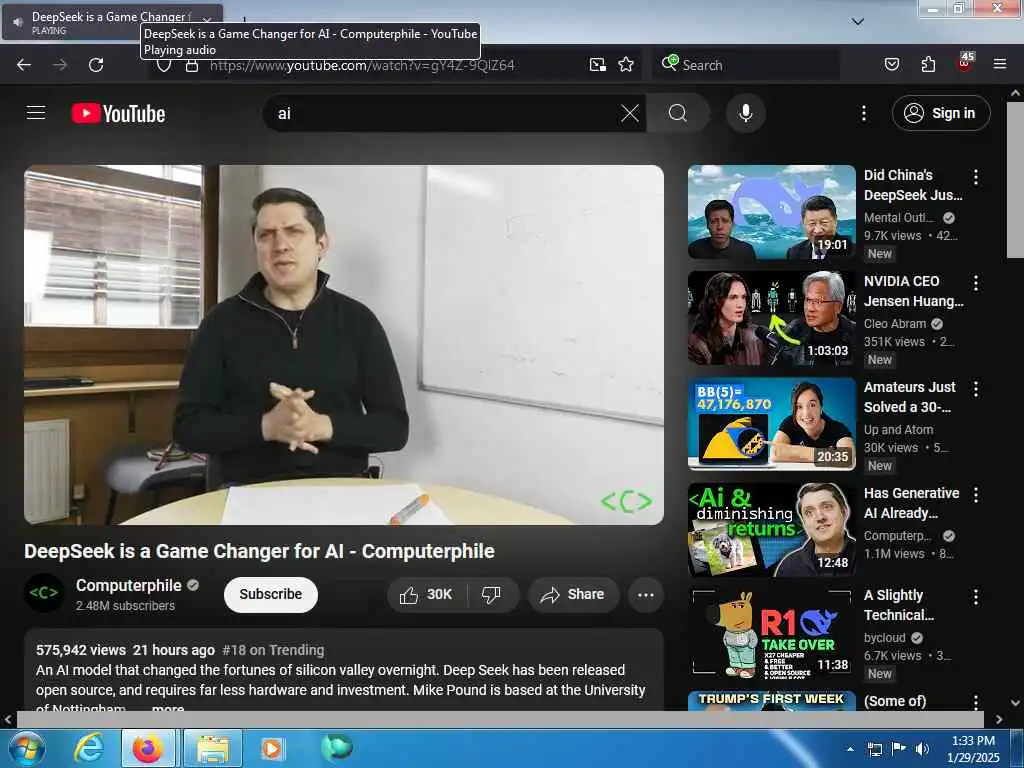Open options menu for Has Generative AI video

tap(976, 494)
